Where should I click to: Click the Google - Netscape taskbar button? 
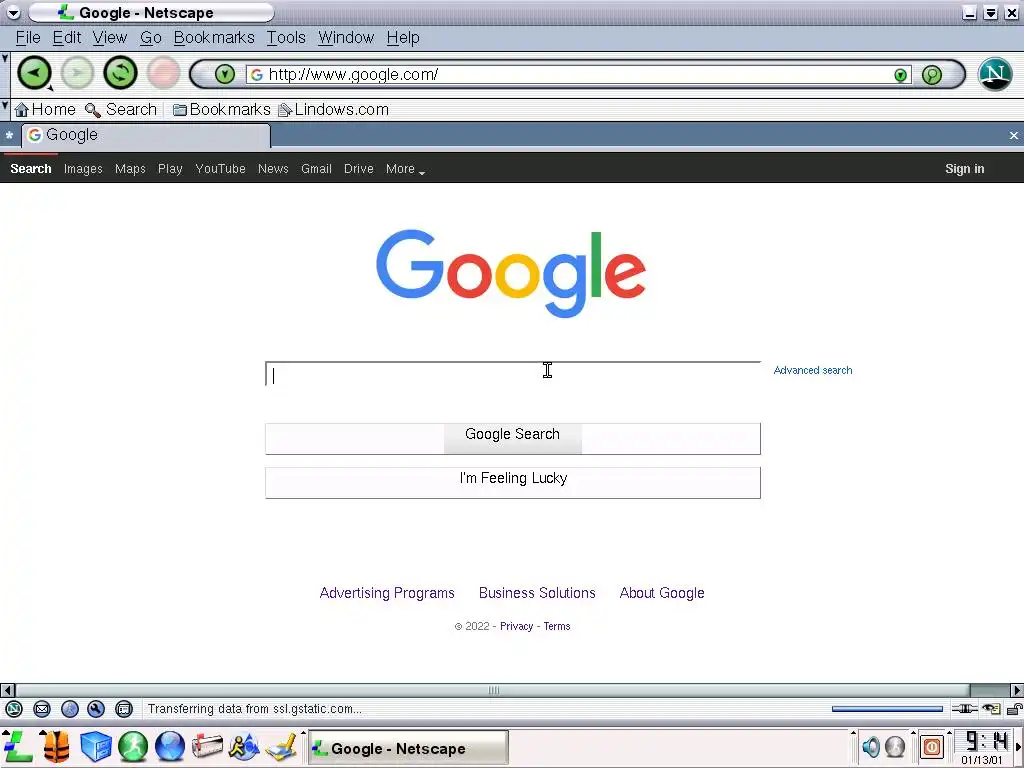pyautogui.click(x=408, y=748)
